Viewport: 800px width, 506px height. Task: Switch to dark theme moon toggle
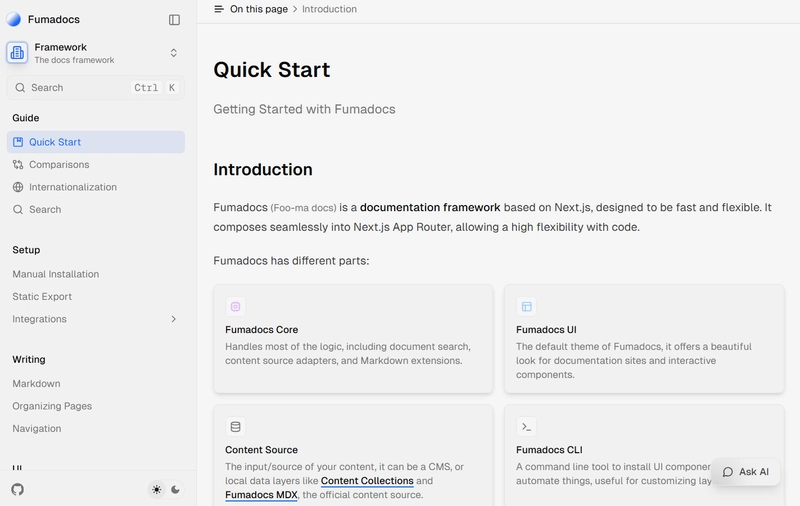point(176,489)
